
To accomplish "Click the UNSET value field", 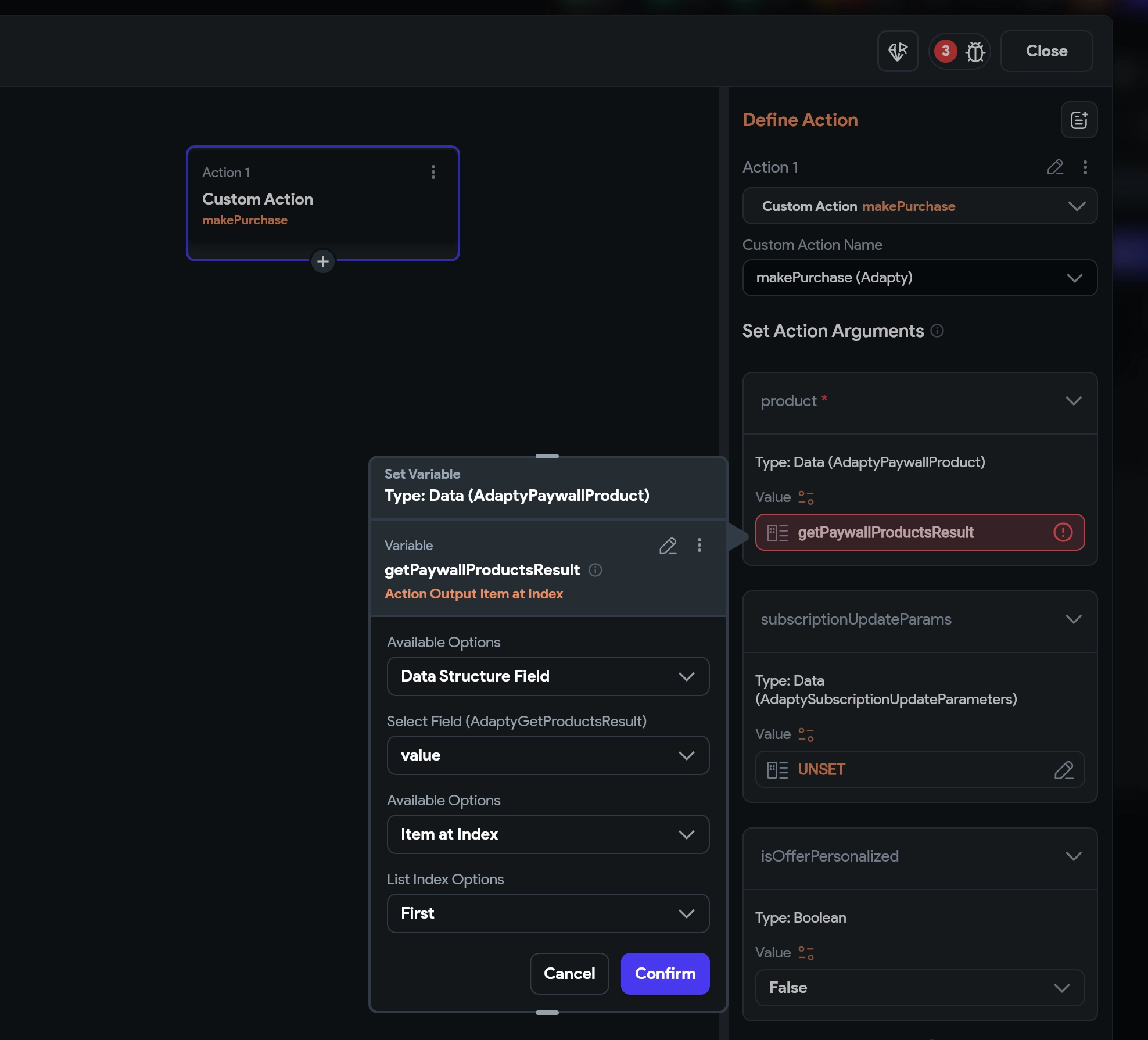I will click(x=906, y=769).
